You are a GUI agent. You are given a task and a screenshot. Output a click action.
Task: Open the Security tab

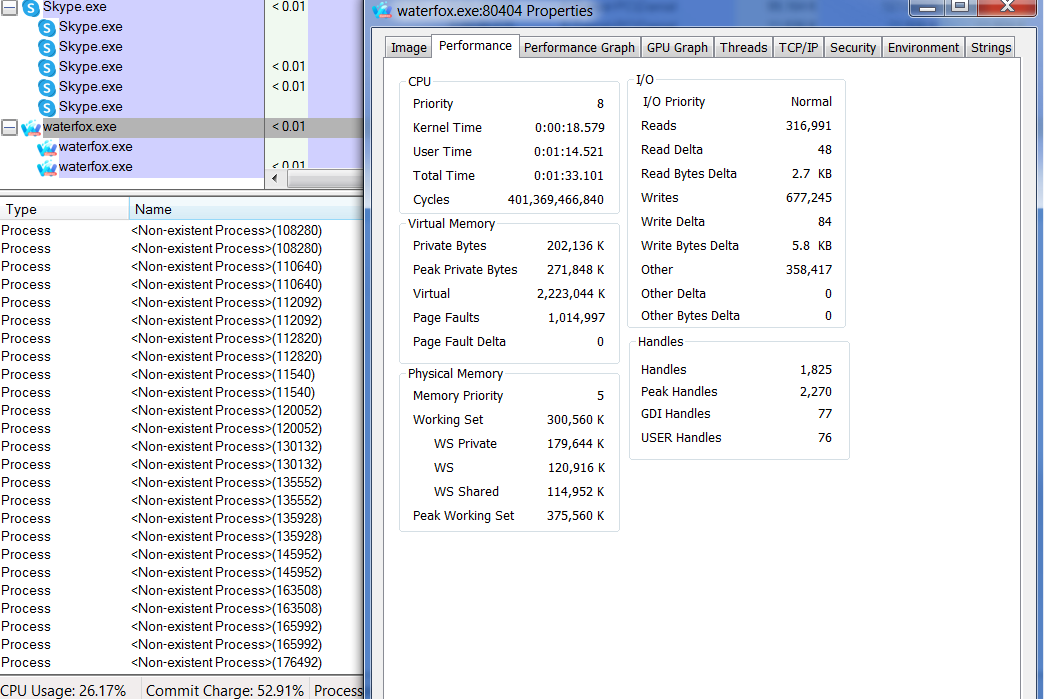(x=852, y=47)
